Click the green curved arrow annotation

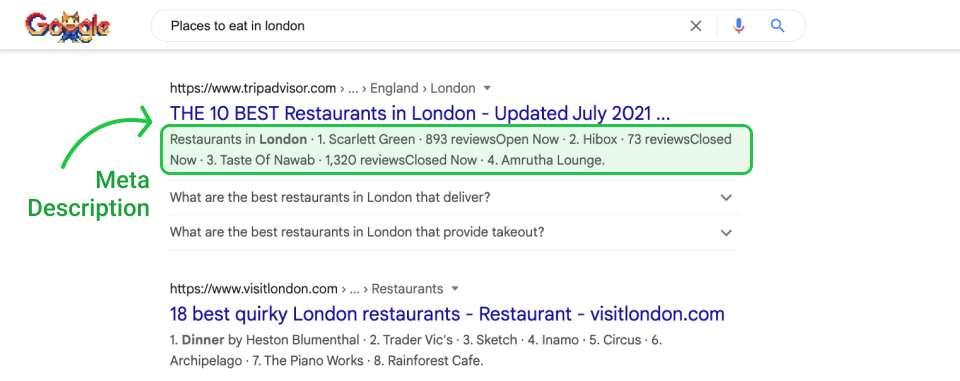coord(107,136)
